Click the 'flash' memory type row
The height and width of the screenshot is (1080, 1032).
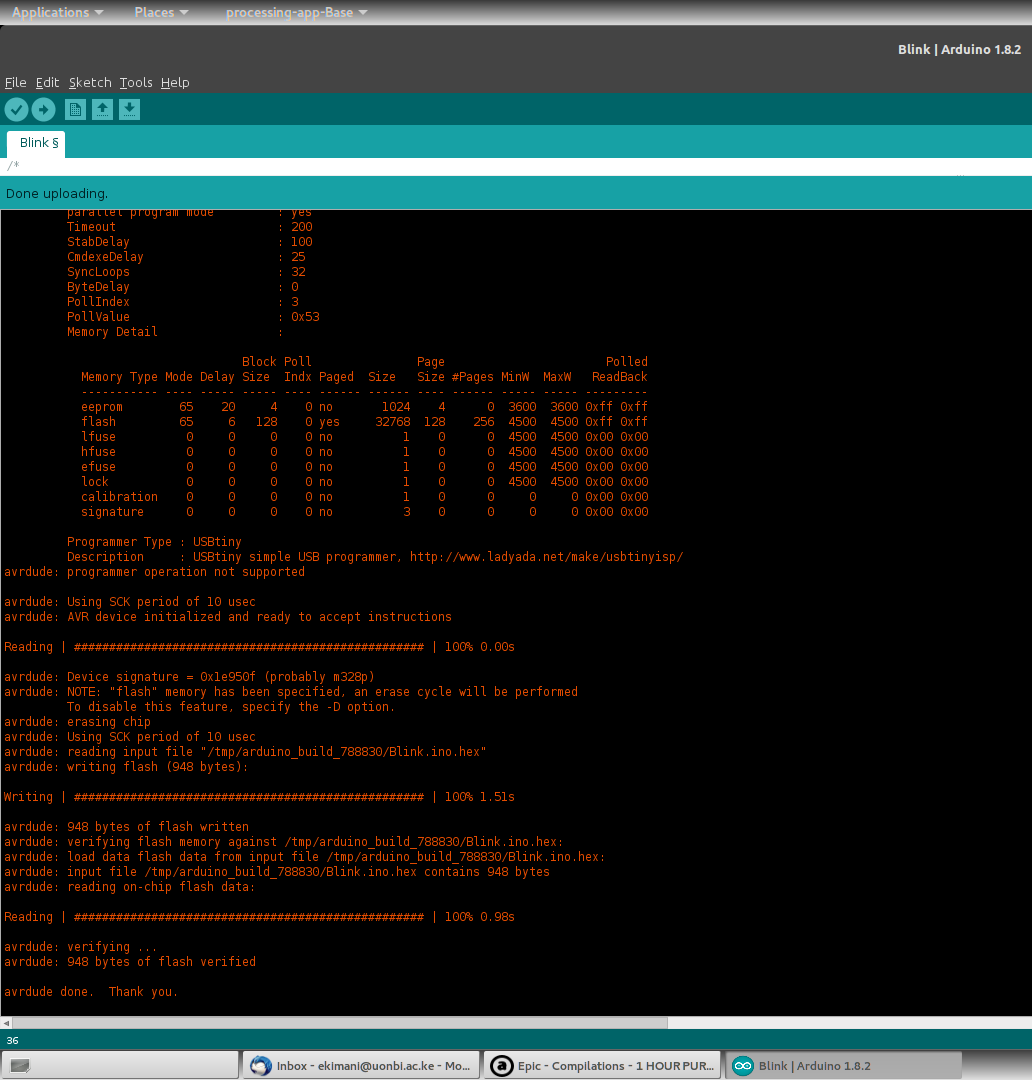click(x=364, y=422)
